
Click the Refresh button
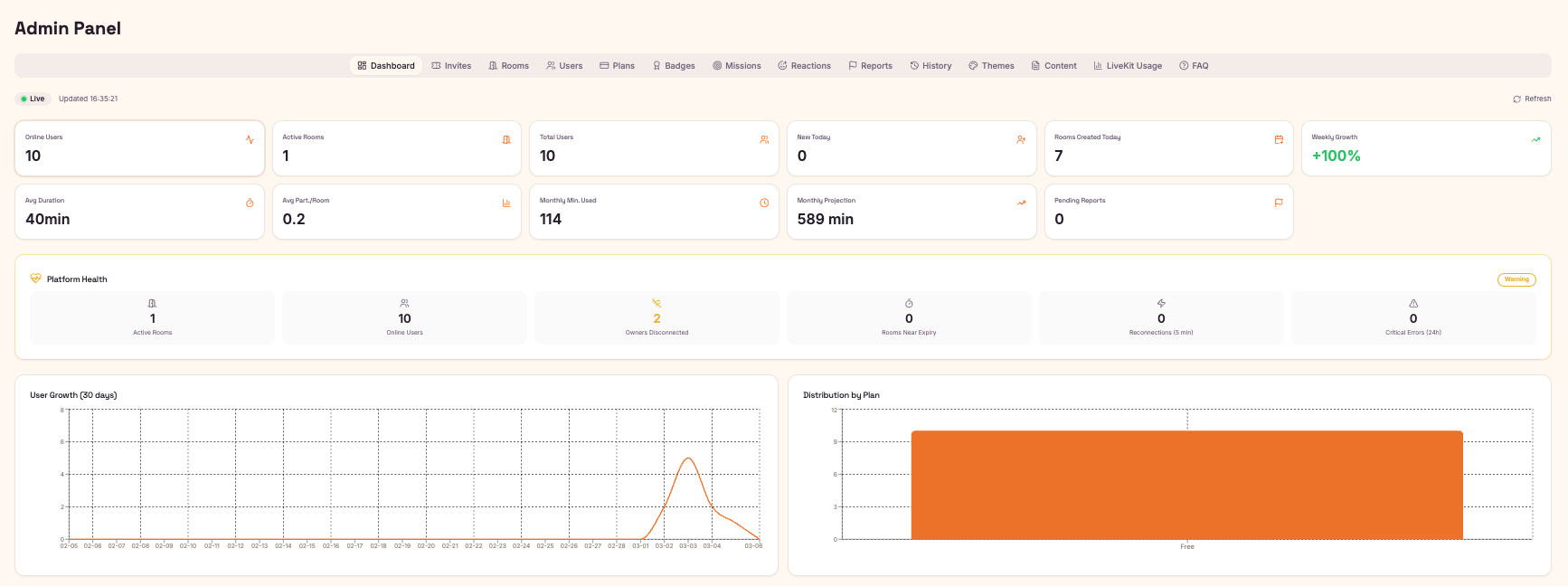(1532, 99)
